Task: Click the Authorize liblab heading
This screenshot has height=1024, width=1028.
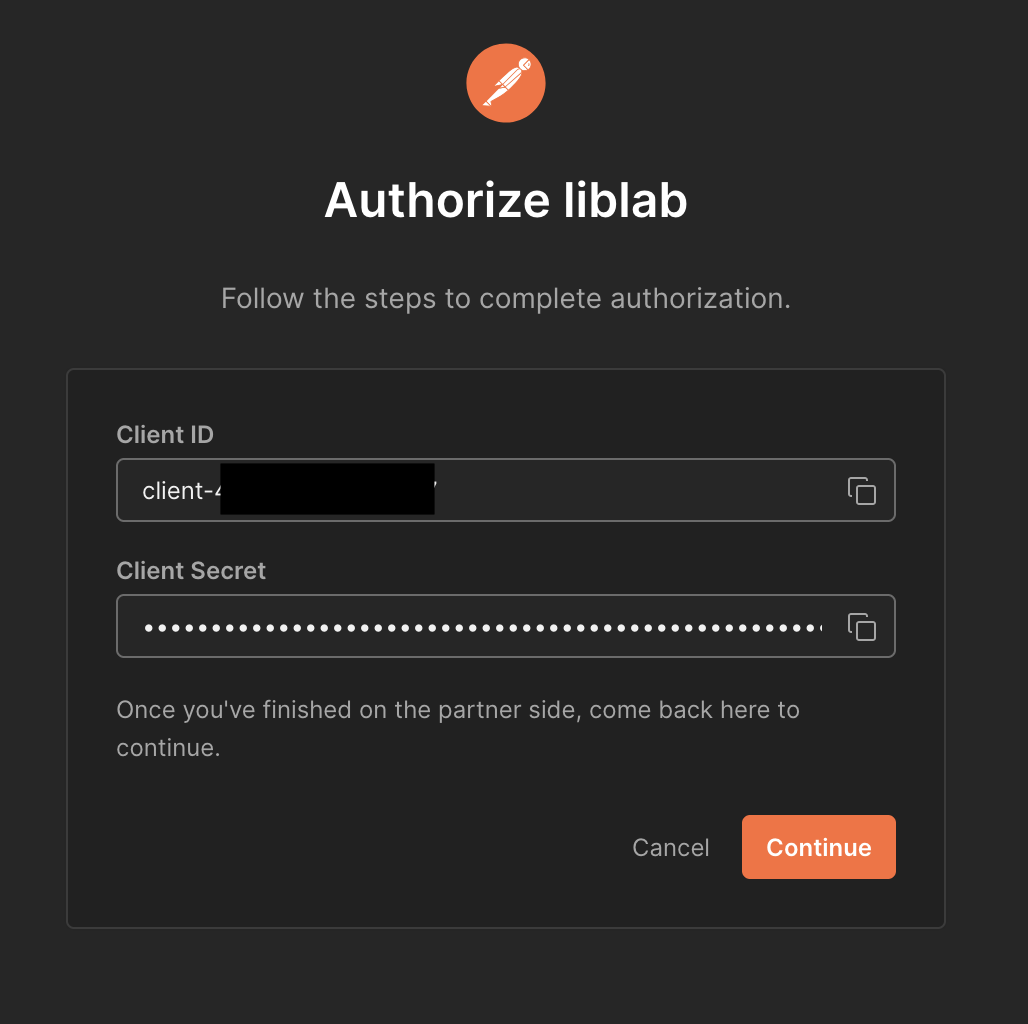Action: tap(505, 200)
